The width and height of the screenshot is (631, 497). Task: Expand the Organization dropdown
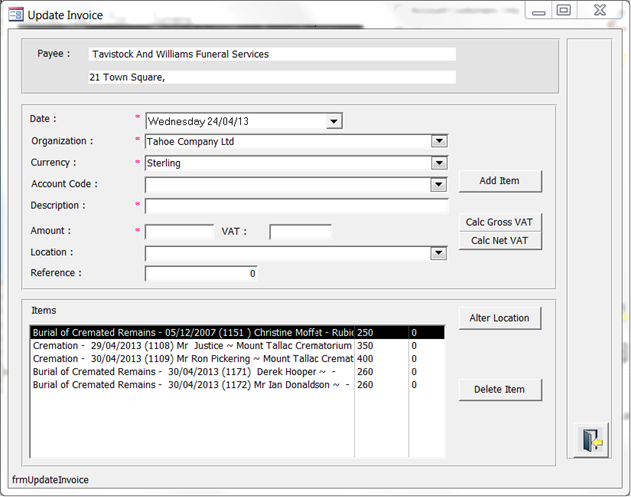[x=439, y=141]
